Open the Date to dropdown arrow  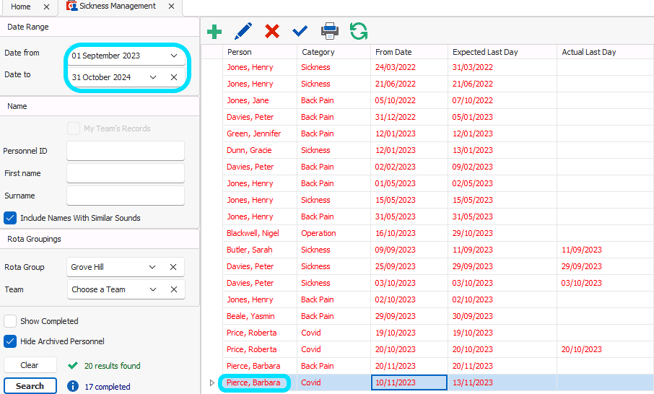153,77
